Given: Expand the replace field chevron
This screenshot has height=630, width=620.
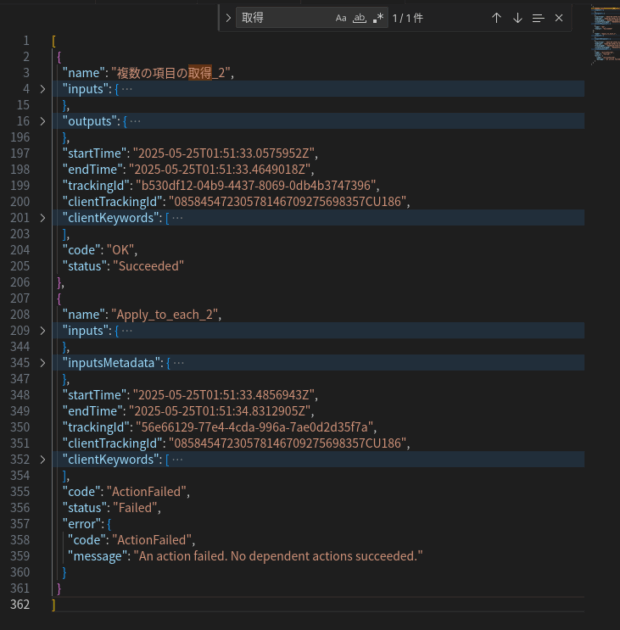Looking at the screenshot, I should coord(228,18).
